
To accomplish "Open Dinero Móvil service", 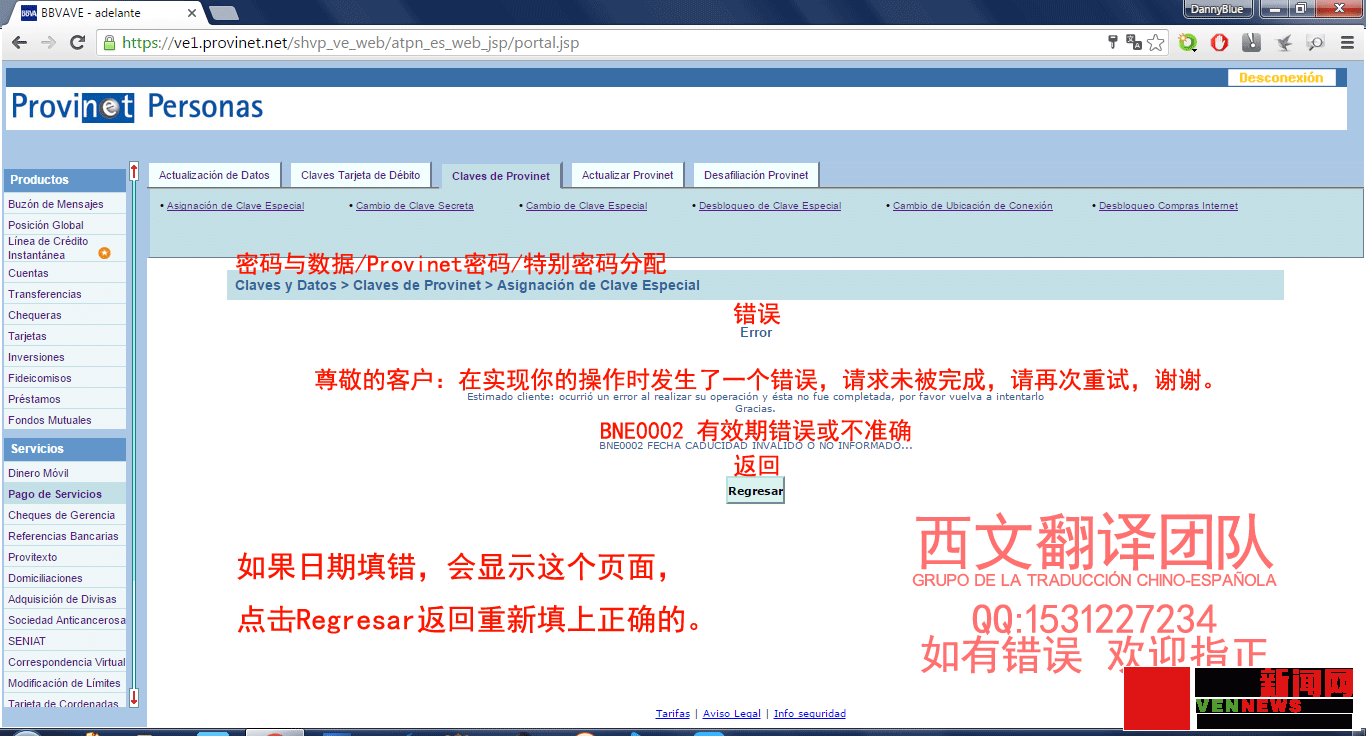I will pyautogui.click(x=65, y=473).
